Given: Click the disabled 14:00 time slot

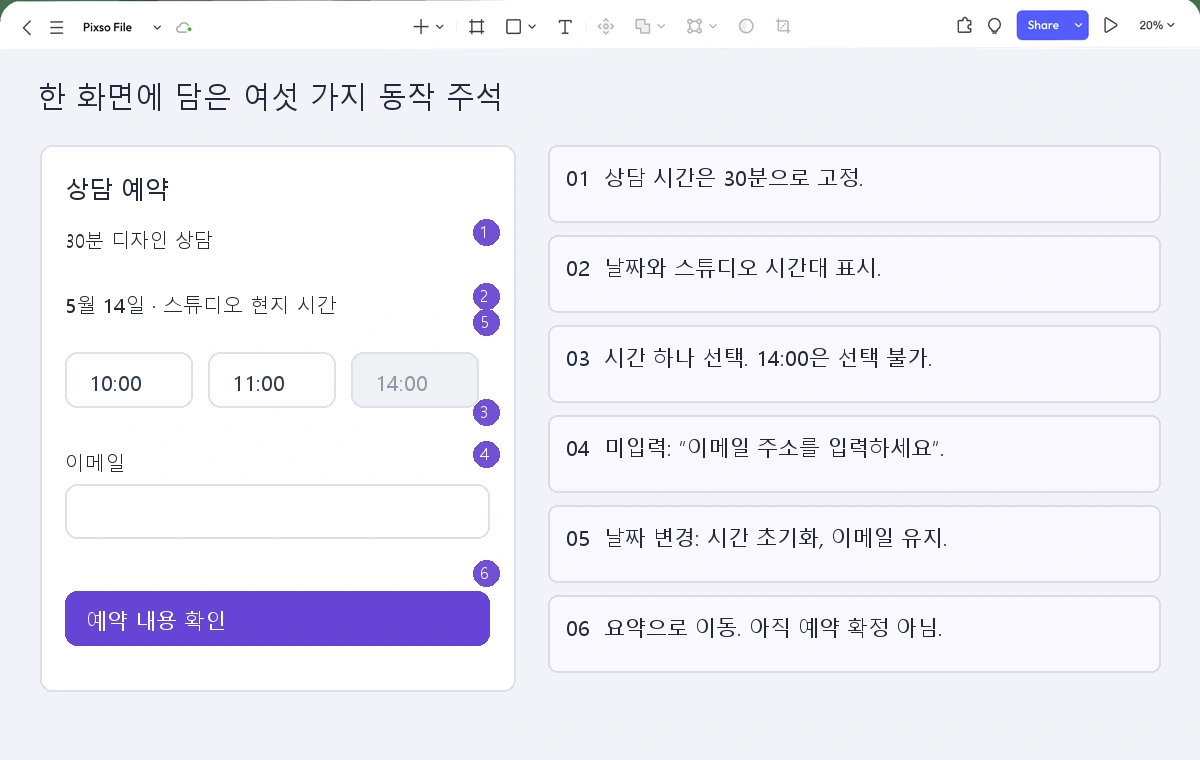Looking at the screenshot, I should [x=415, y=380].
